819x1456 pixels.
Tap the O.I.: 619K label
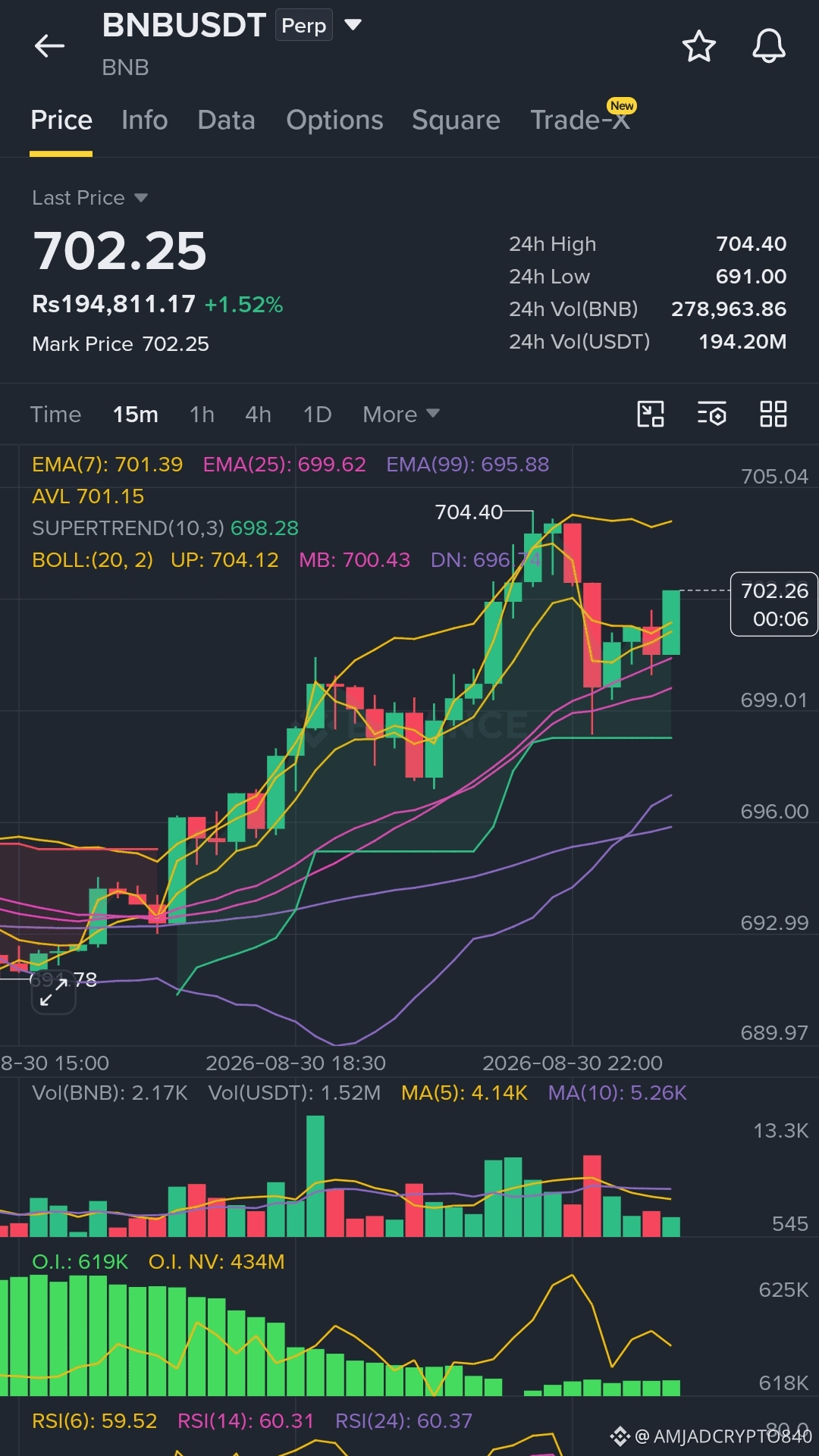click(80, 1262)
